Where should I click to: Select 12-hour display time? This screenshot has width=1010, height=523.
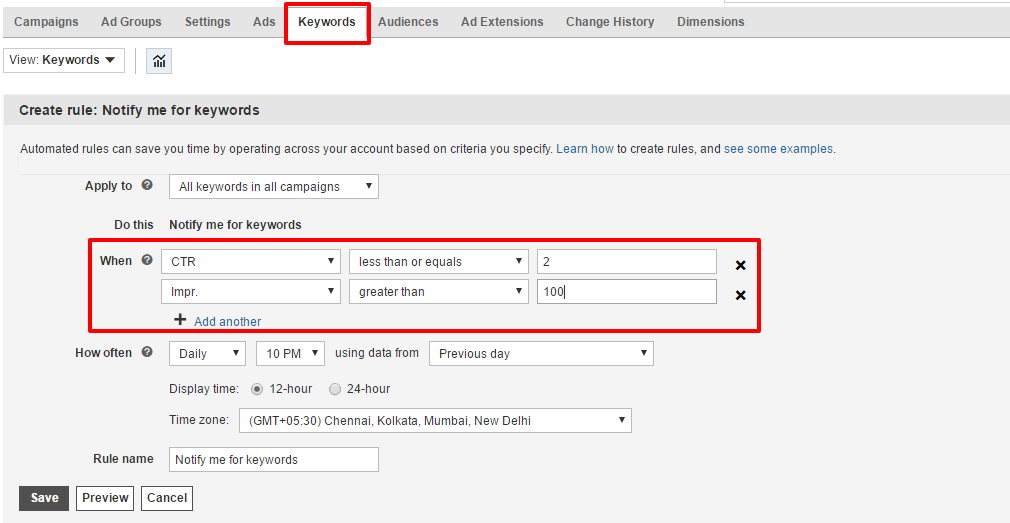point(257,389)
